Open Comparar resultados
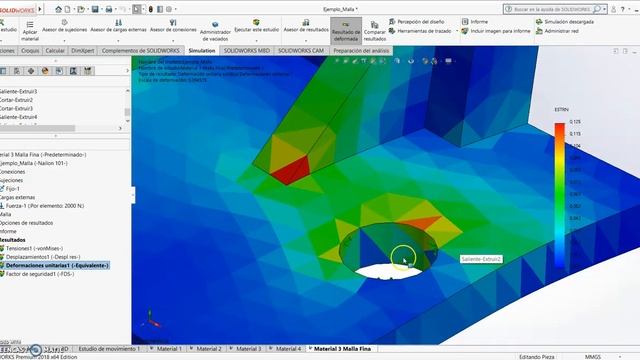This screenshot has height=360, width=640. (375, 31)
